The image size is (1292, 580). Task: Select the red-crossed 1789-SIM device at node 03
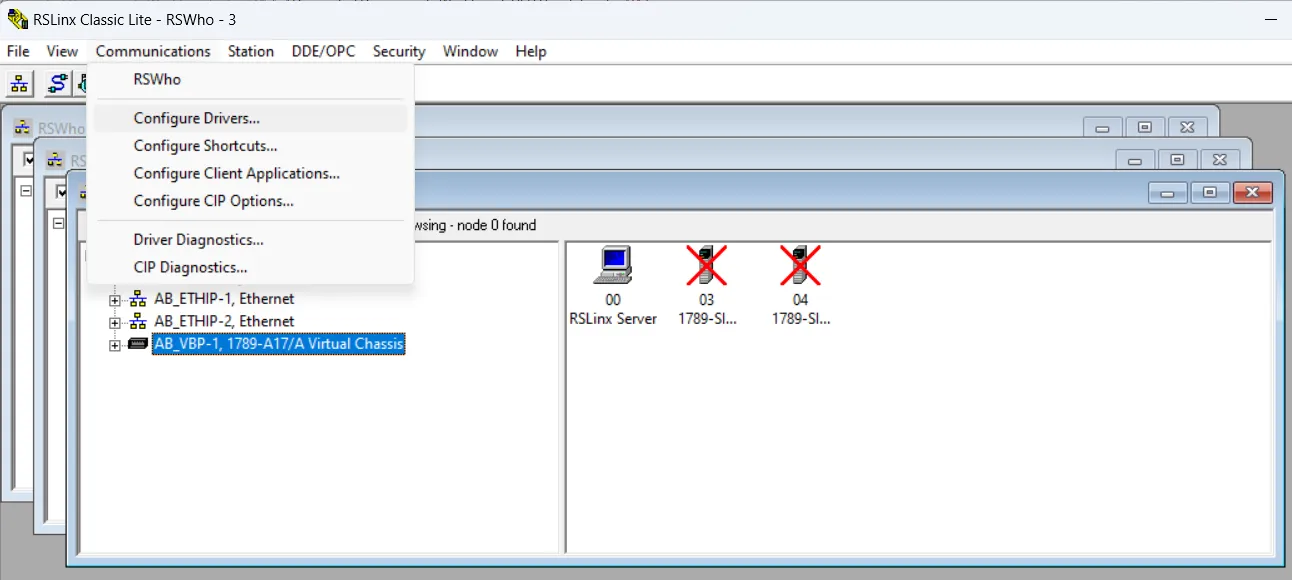[707, 265]
